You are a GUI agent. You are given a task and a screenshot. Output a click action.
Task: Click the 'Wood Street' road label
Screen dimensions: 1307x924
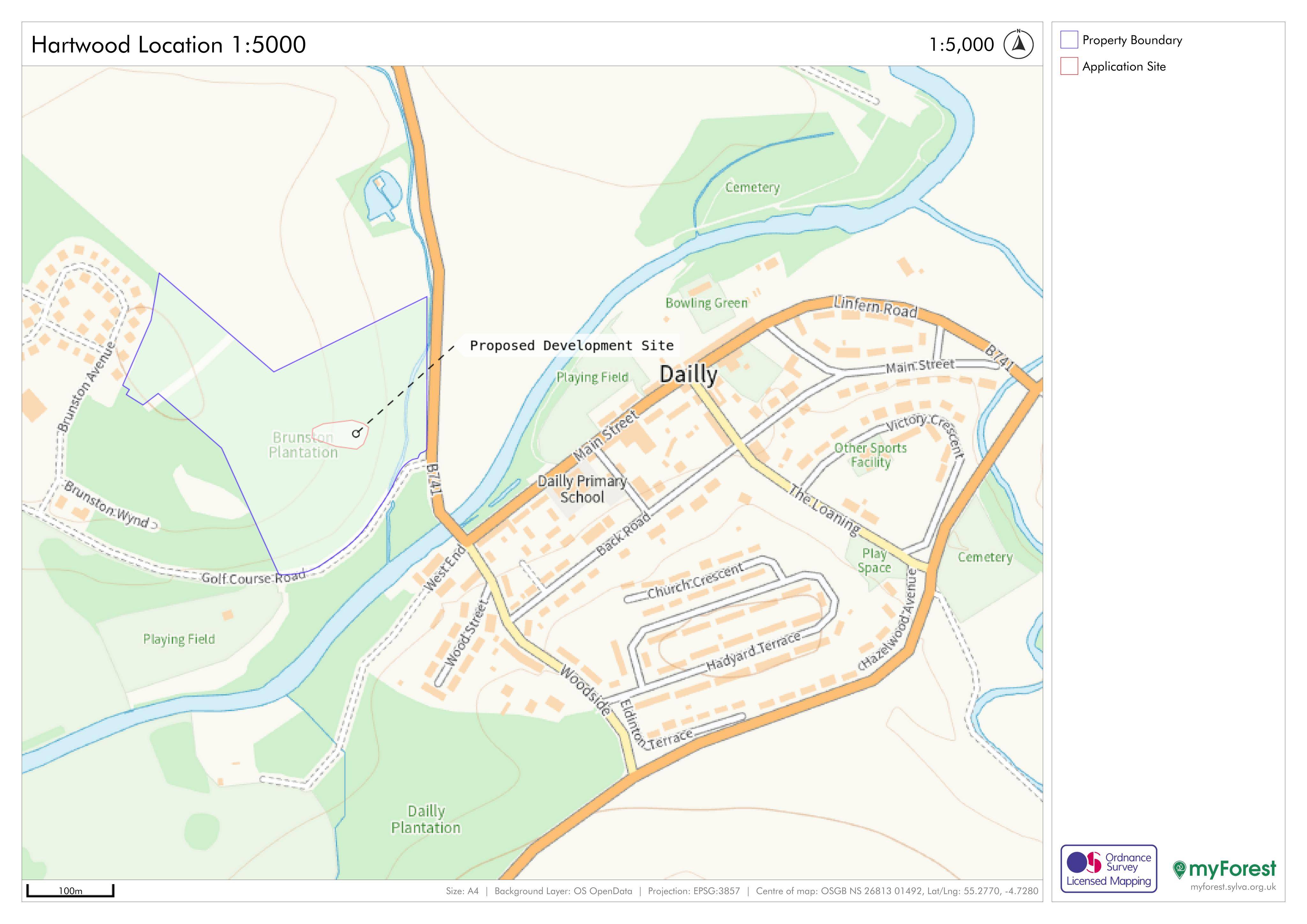(x=466, y=632)
